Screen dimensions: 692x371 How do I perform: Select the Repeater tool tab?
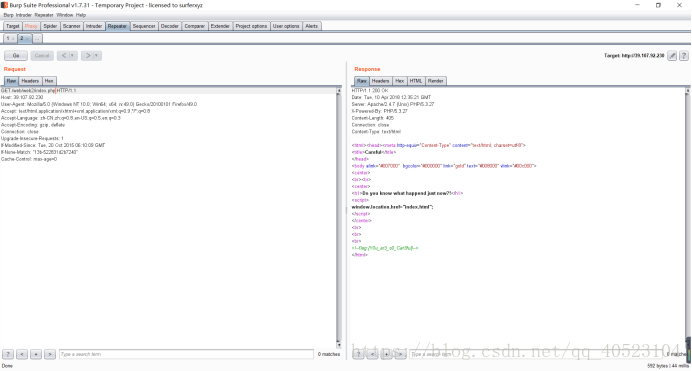point(117,26)
